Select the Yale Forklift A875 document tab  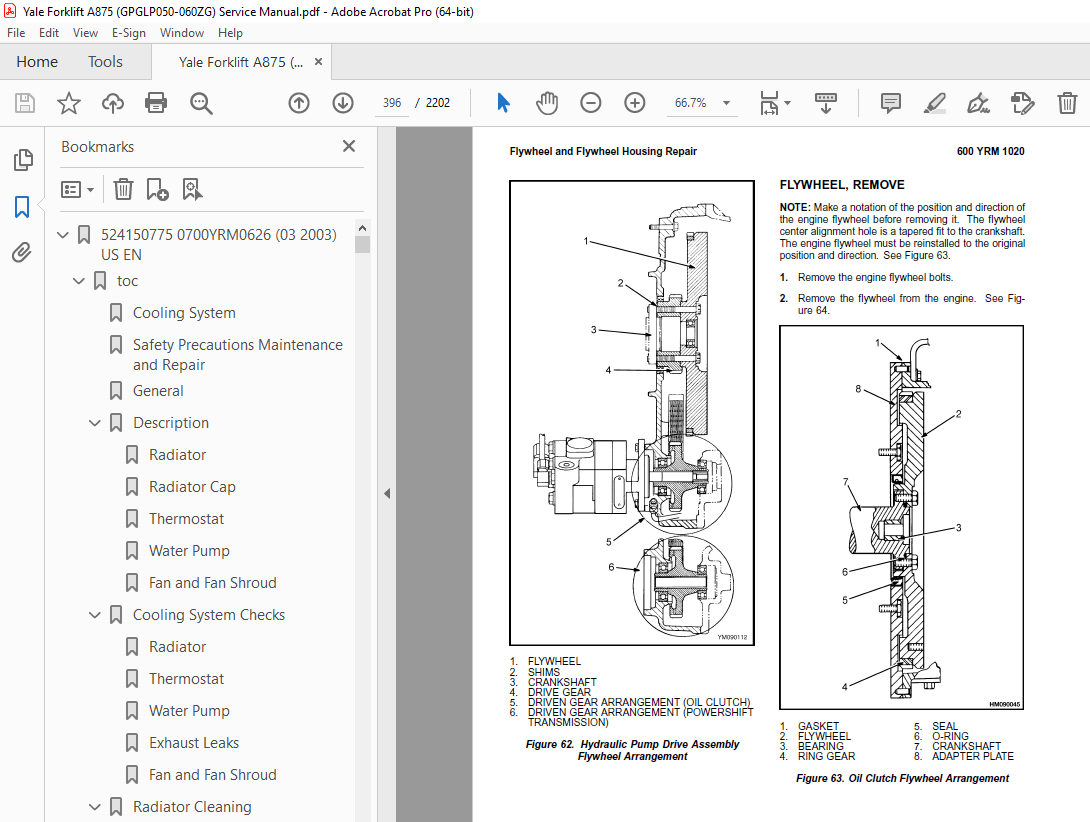coord(241,62)
